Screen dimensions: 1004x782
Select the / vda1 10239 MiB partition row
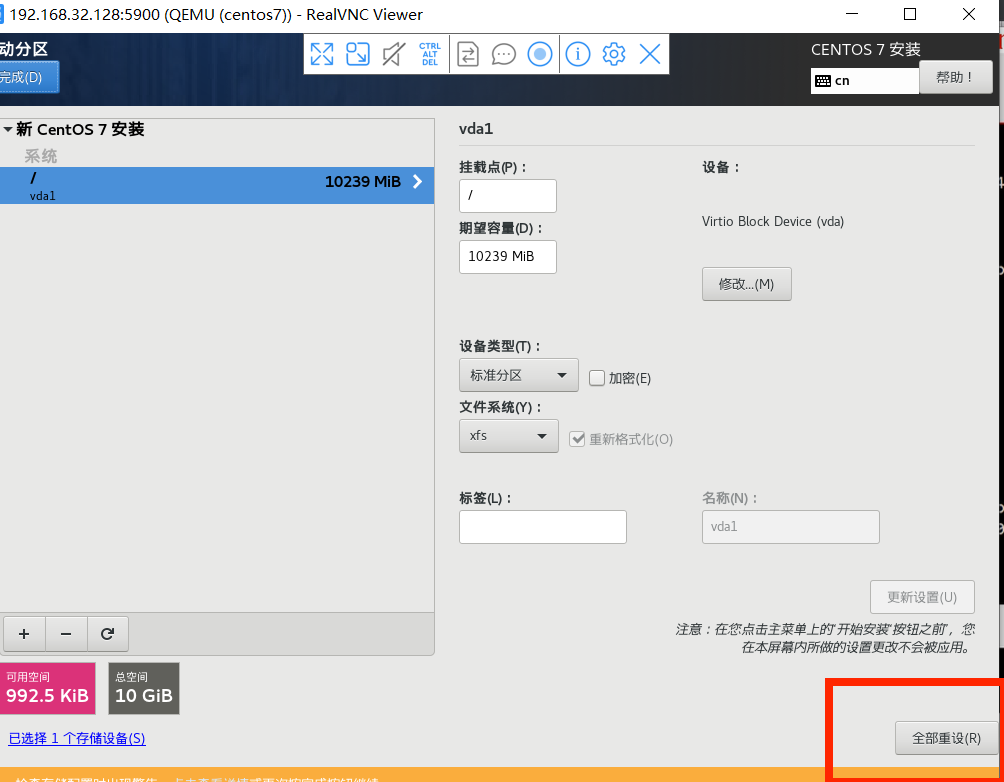[217, 186]
